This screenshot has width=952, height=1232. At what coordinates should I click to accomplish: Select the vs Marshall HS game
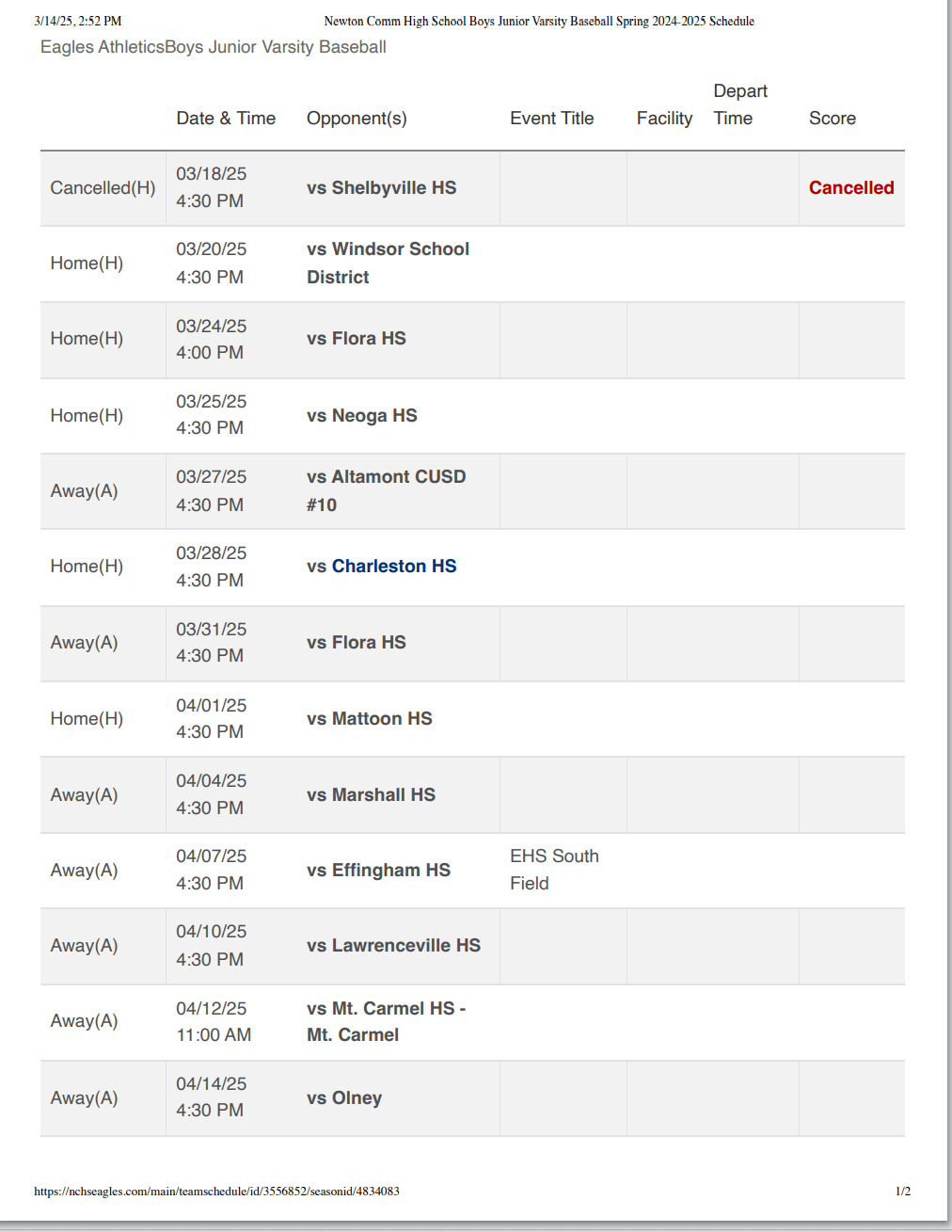coord(371,794)
